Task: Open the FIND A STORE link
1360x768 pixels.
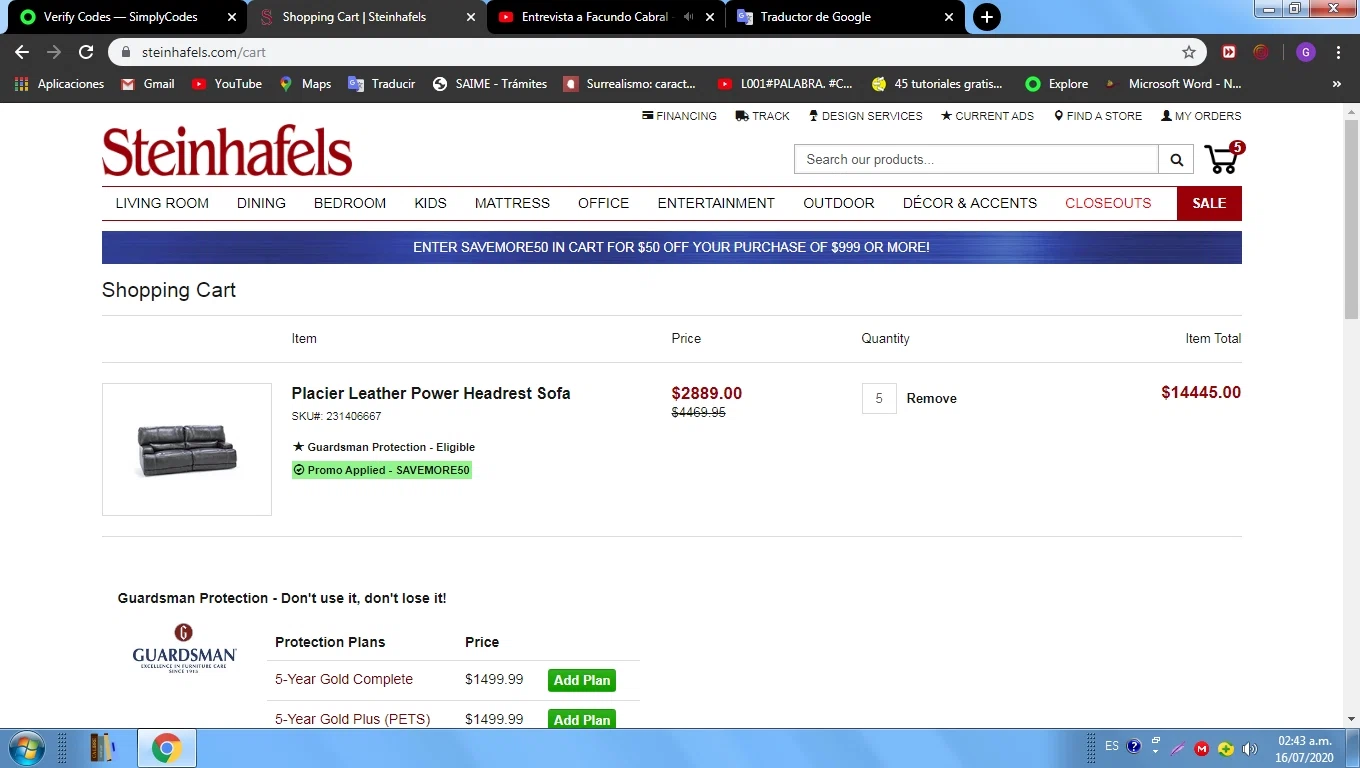Action: click(x=1098, y=116)
